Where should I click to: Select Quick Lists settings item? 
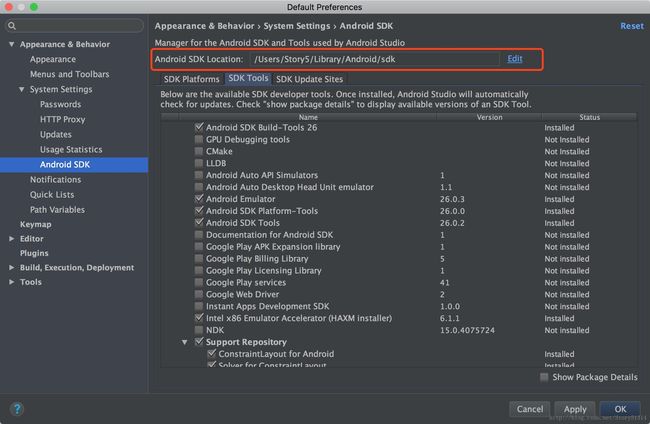click(x=52, y=195)
